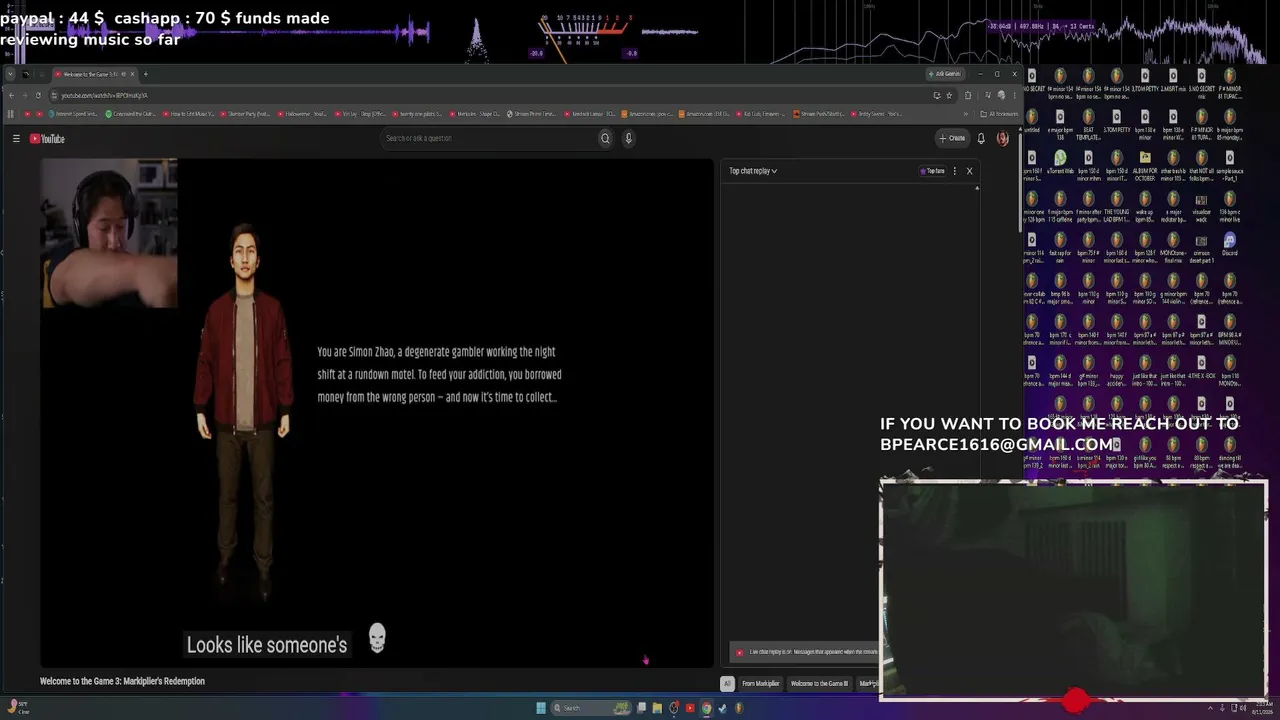Start voice search with the microphone icon
This screenshot has height=720, width=1280.
629,139
